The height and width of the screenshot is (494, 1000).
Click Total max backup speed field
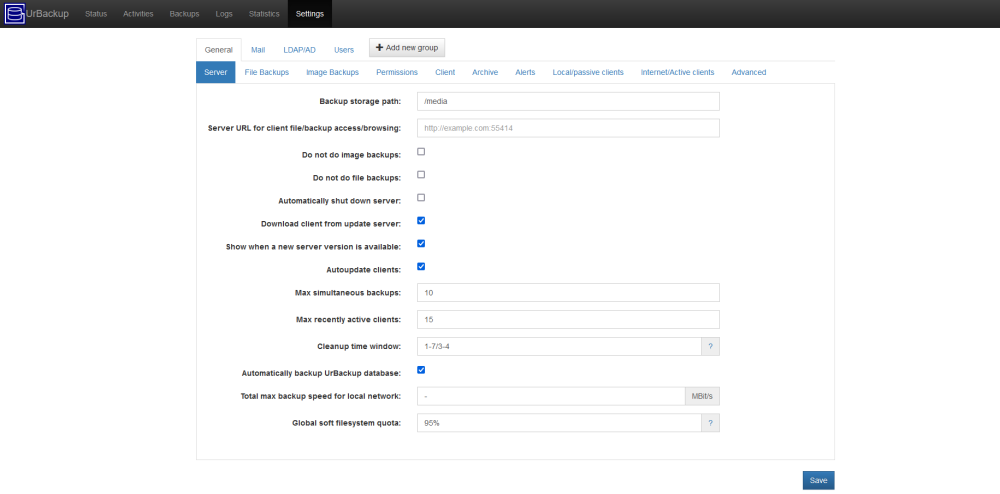point(551,396)
